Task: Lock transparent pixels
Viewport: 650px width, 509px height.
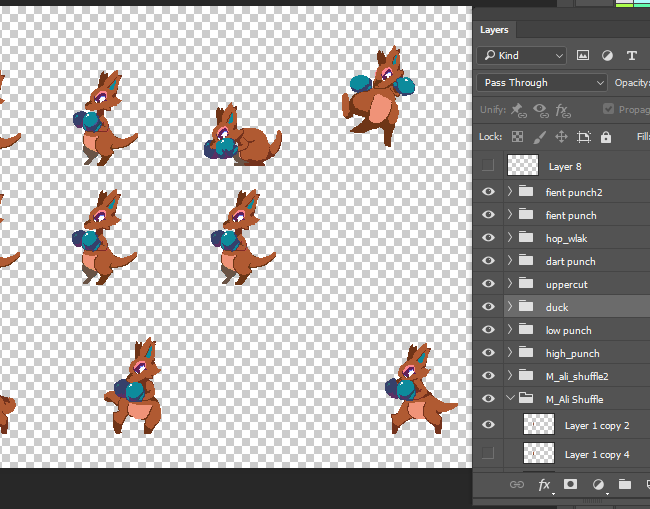Action: click(x=517, y=137)
